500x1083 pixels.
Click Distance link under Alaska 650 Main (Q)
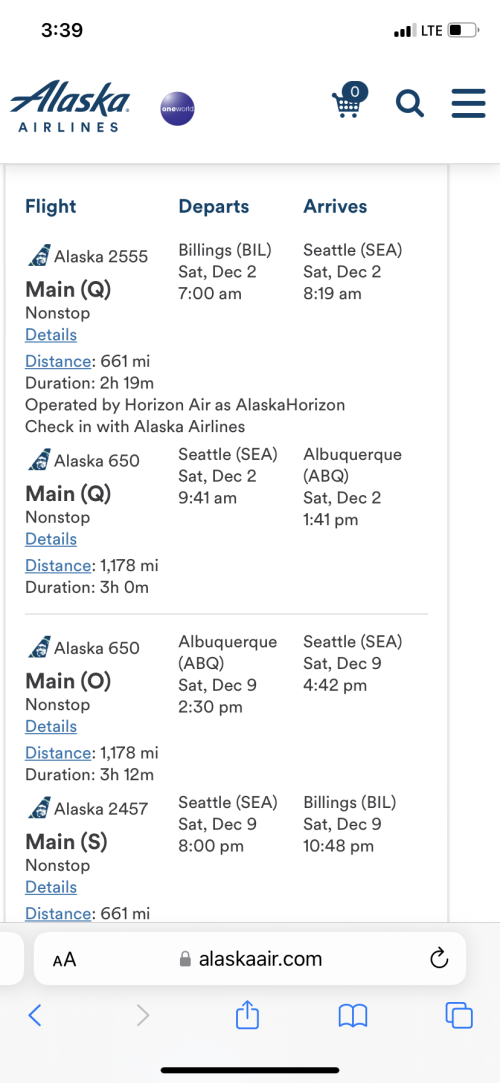(x=58, y=566)
